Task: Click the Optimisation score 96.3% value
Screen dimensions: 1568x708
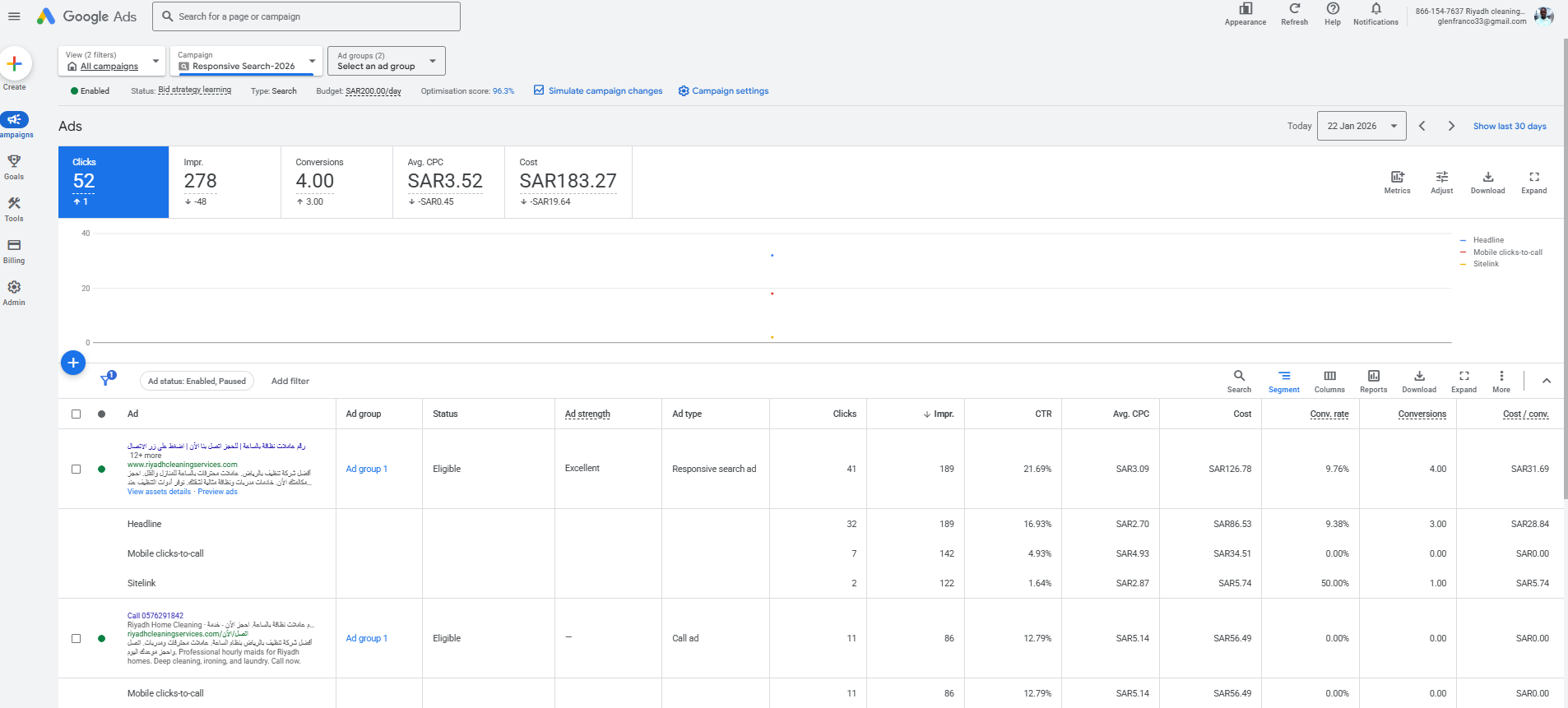Action: click(503, 91)
